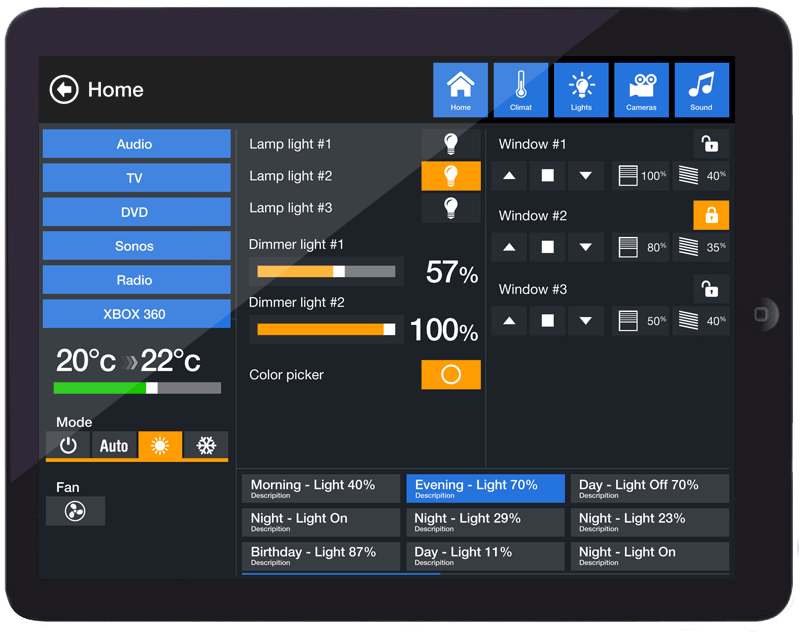Set climate mode to Auto
Screen dimensions: 800x632
(x=114, y=445)
